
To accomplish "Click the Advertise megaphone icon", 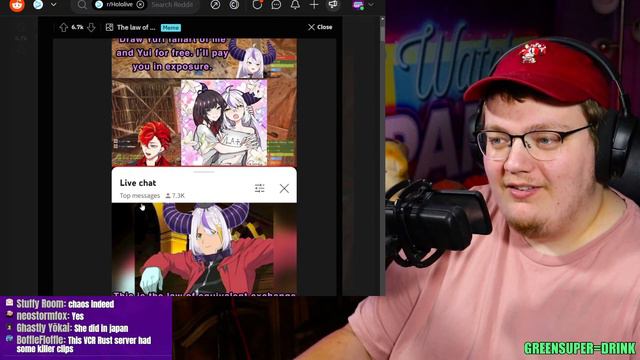I will click(x=333, y=5).
